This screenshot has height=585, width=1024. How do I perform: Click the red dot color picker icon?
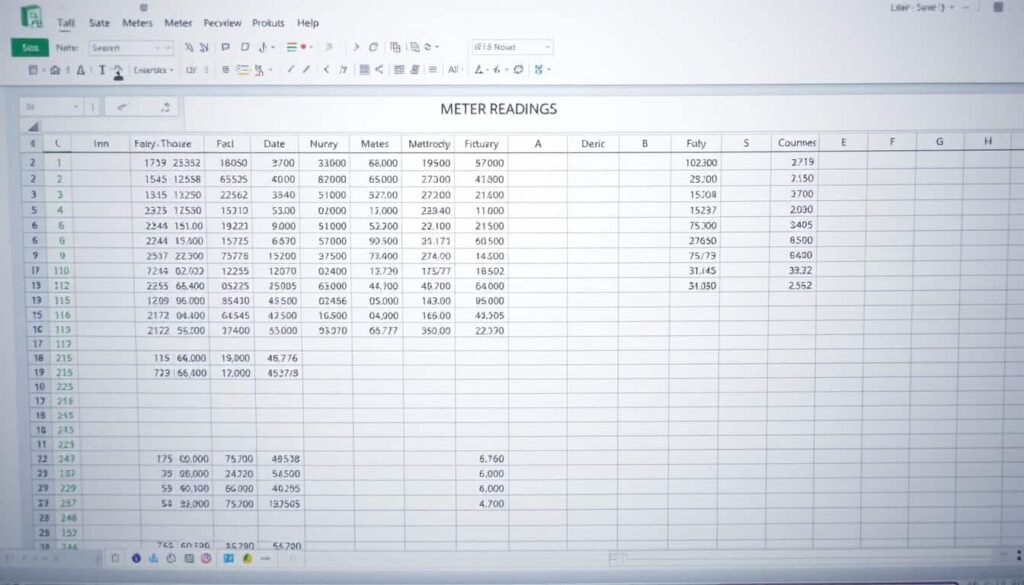click(x=303, y=47)
